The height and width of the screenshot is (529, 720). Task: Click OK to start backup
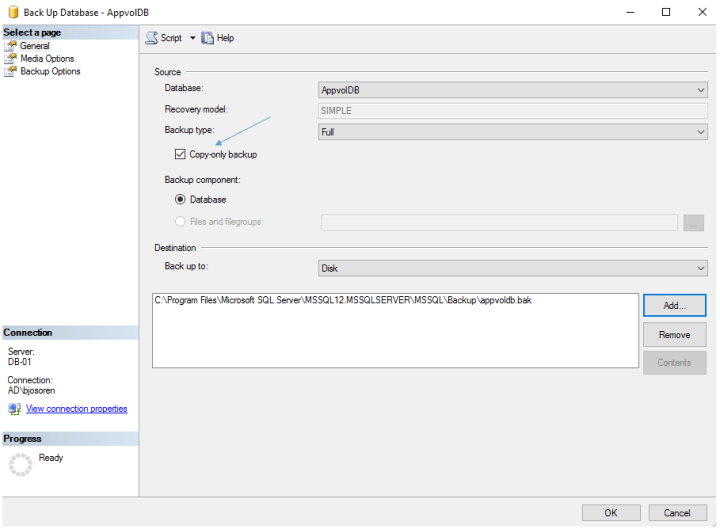point(611,513)
